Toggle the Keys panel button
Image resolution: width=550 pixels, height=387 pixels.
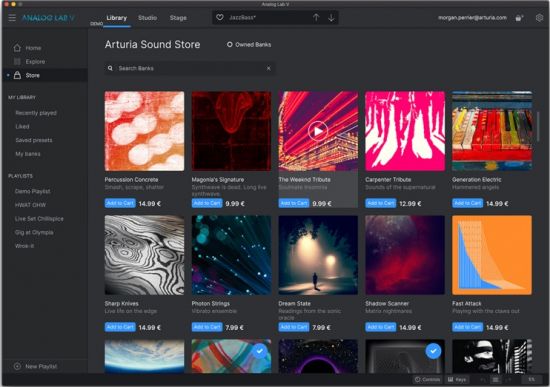[457, 379]
